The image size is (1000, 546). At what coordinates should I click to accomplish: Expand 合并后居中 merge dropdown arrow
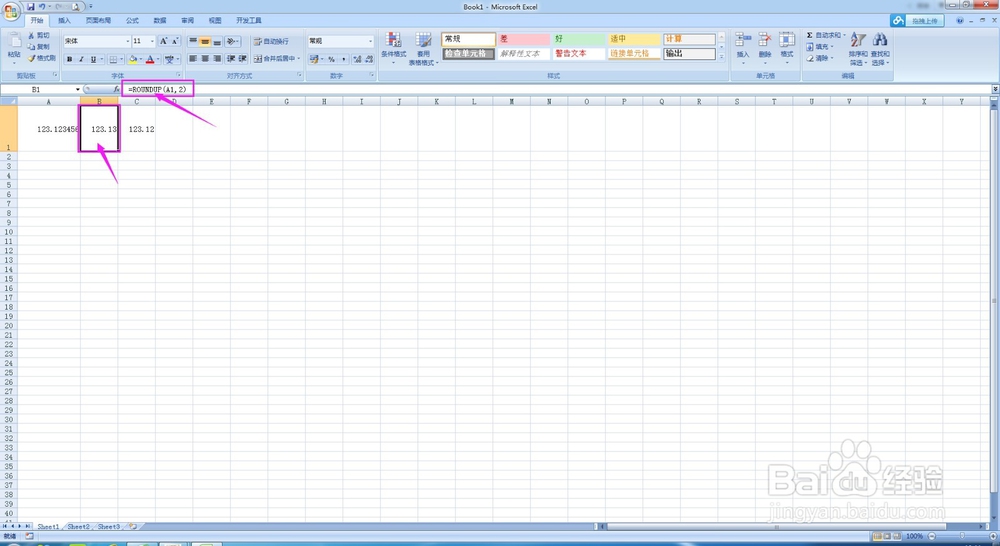click(x=298, y=59)
